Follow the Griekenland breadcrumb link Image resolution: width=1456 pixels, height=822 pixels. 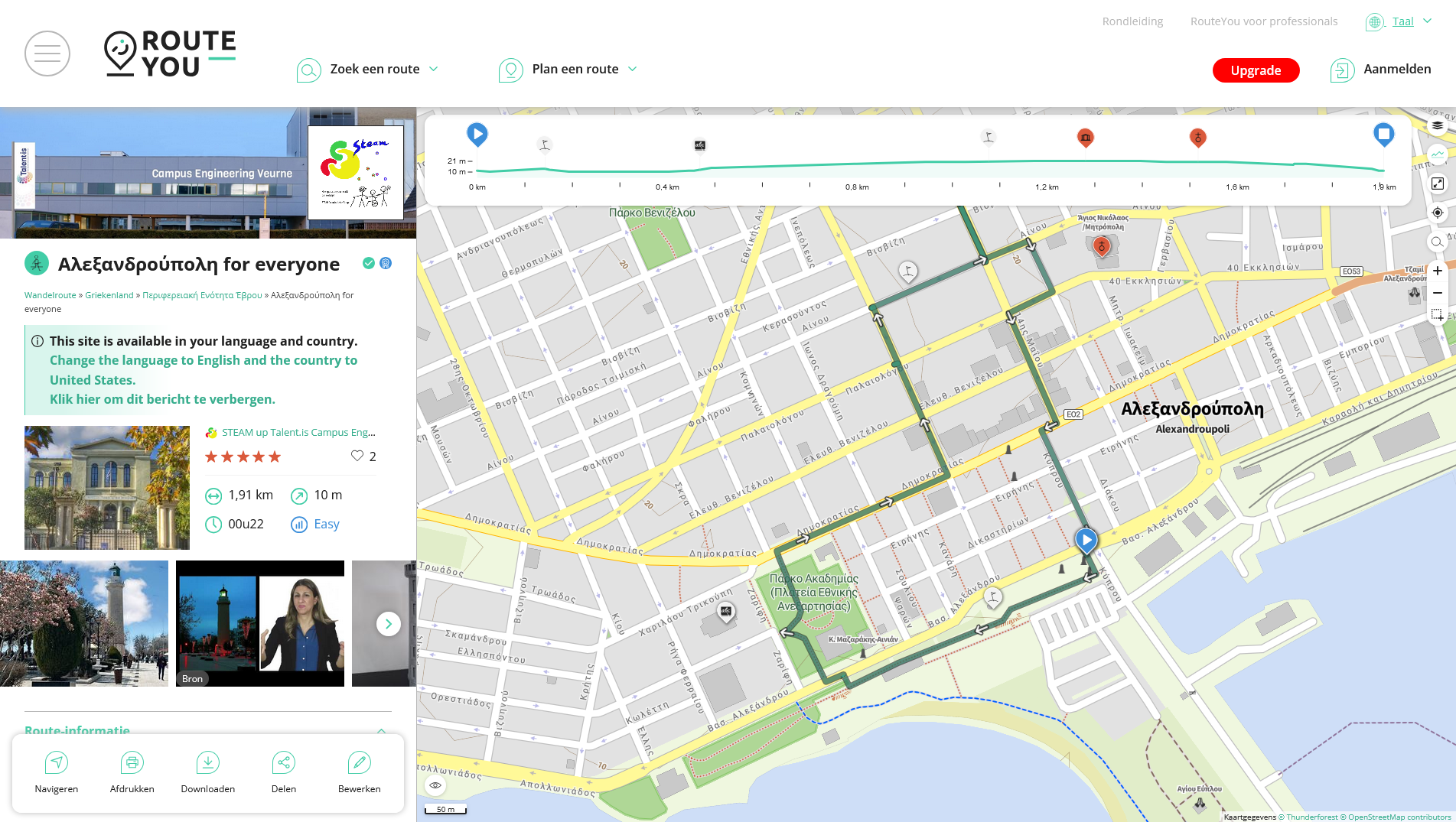pyautogui.click(x=109, y=295)
